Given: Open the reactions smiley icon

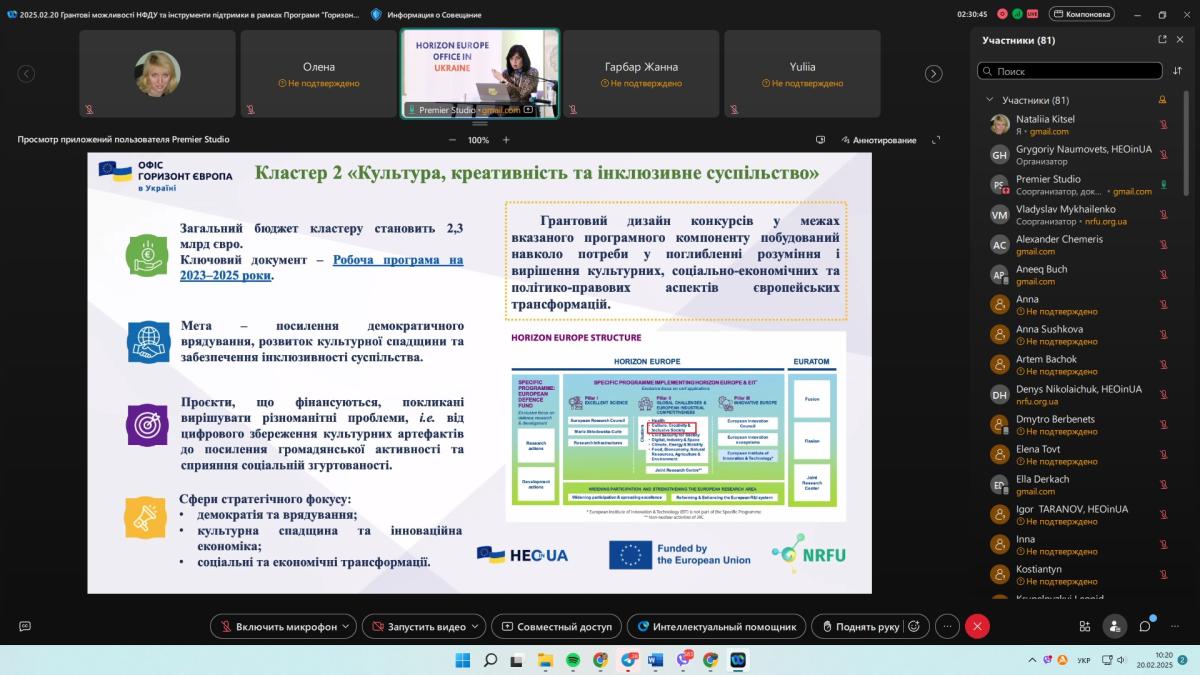Looking at the screenshot, I should (x=912, y=626).
